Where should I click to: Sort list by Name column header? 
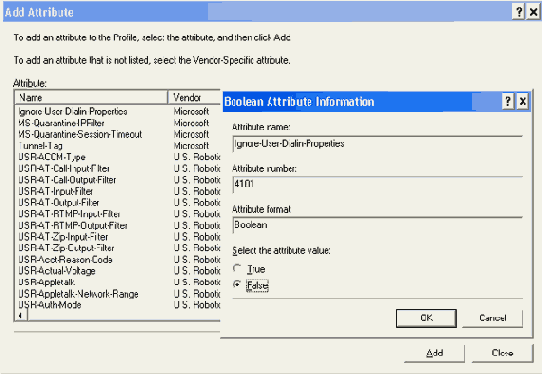[91, 97]
